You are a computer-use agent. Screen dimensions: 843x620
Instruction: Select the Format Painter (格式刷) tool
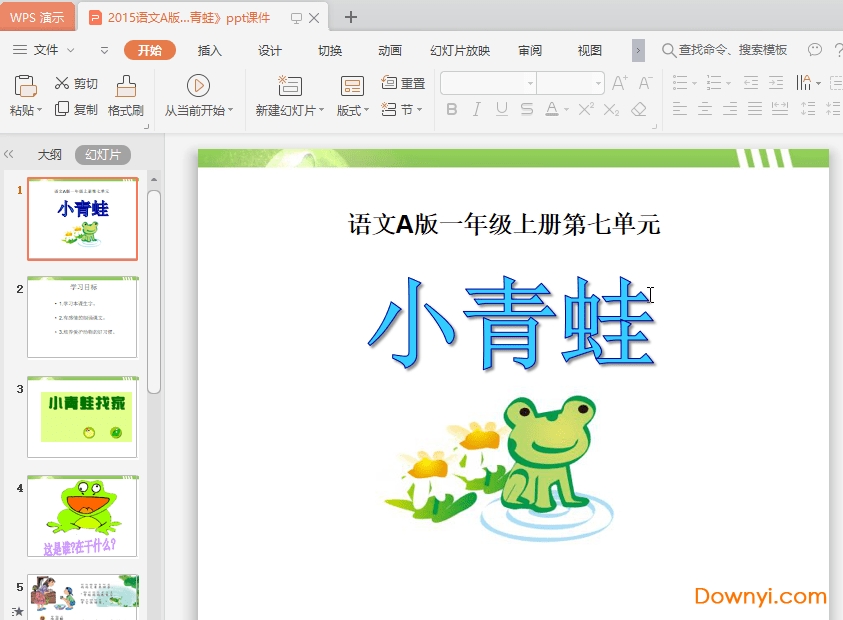point(126,85)
